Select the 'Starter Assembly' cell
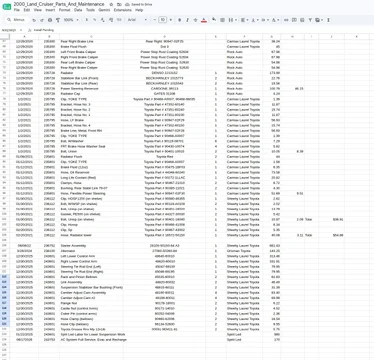Image resolution: width=374 pixels, height=360 pixels. tap(91, 246)
